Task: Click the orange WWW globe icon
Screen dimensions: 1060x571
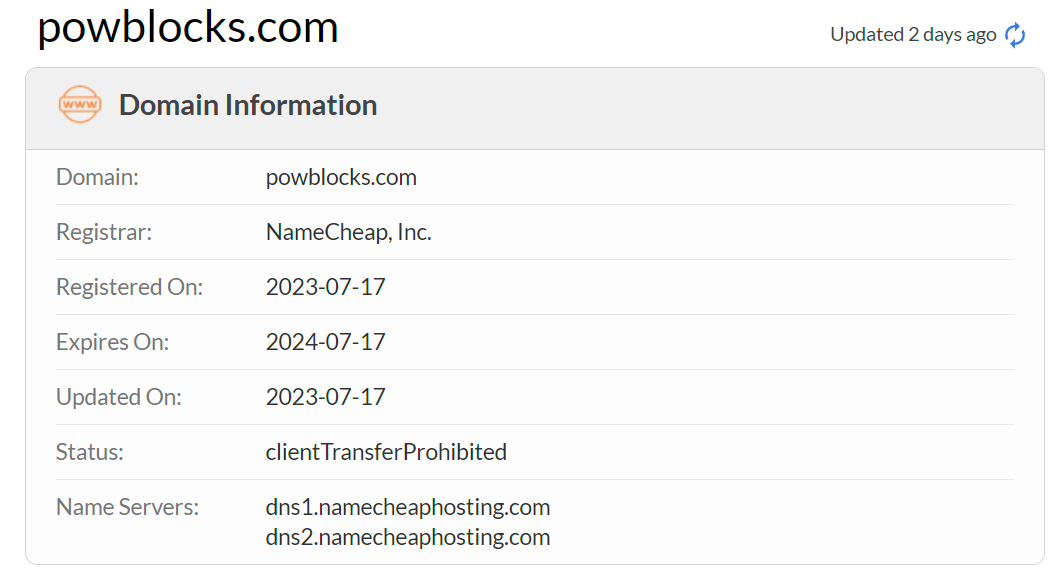Action: tap(80, 104)
